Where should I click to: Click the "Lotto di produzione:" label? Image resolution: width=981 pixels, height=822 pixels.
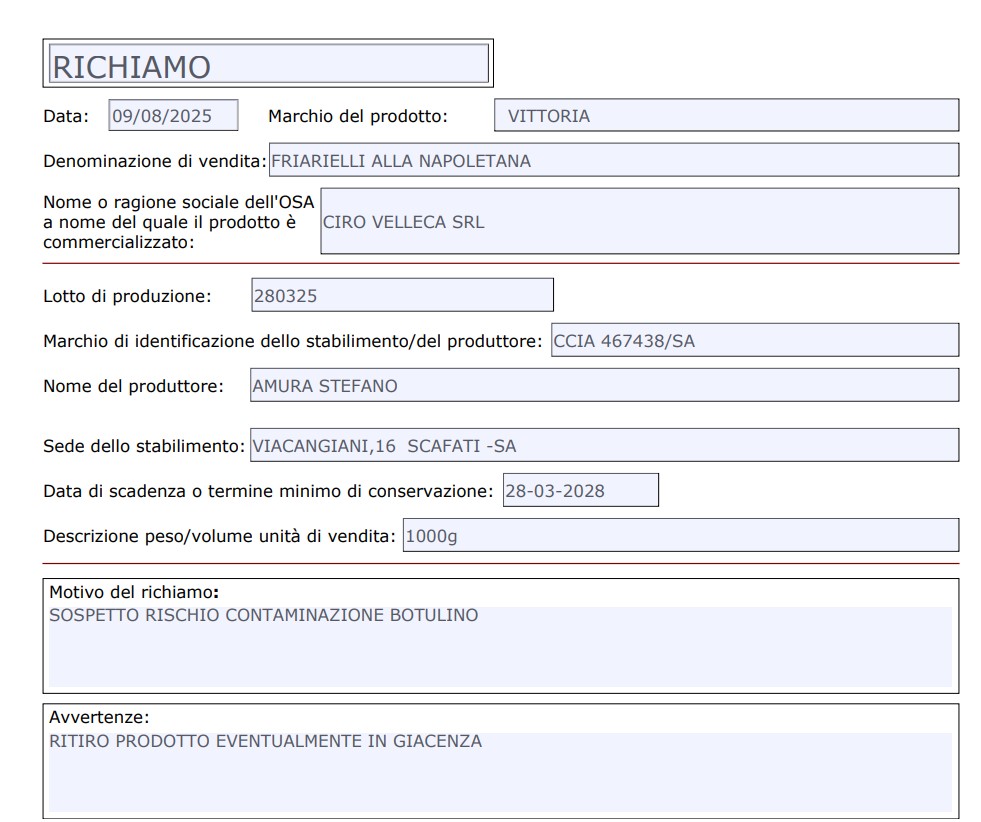click(x=127, y=296)
